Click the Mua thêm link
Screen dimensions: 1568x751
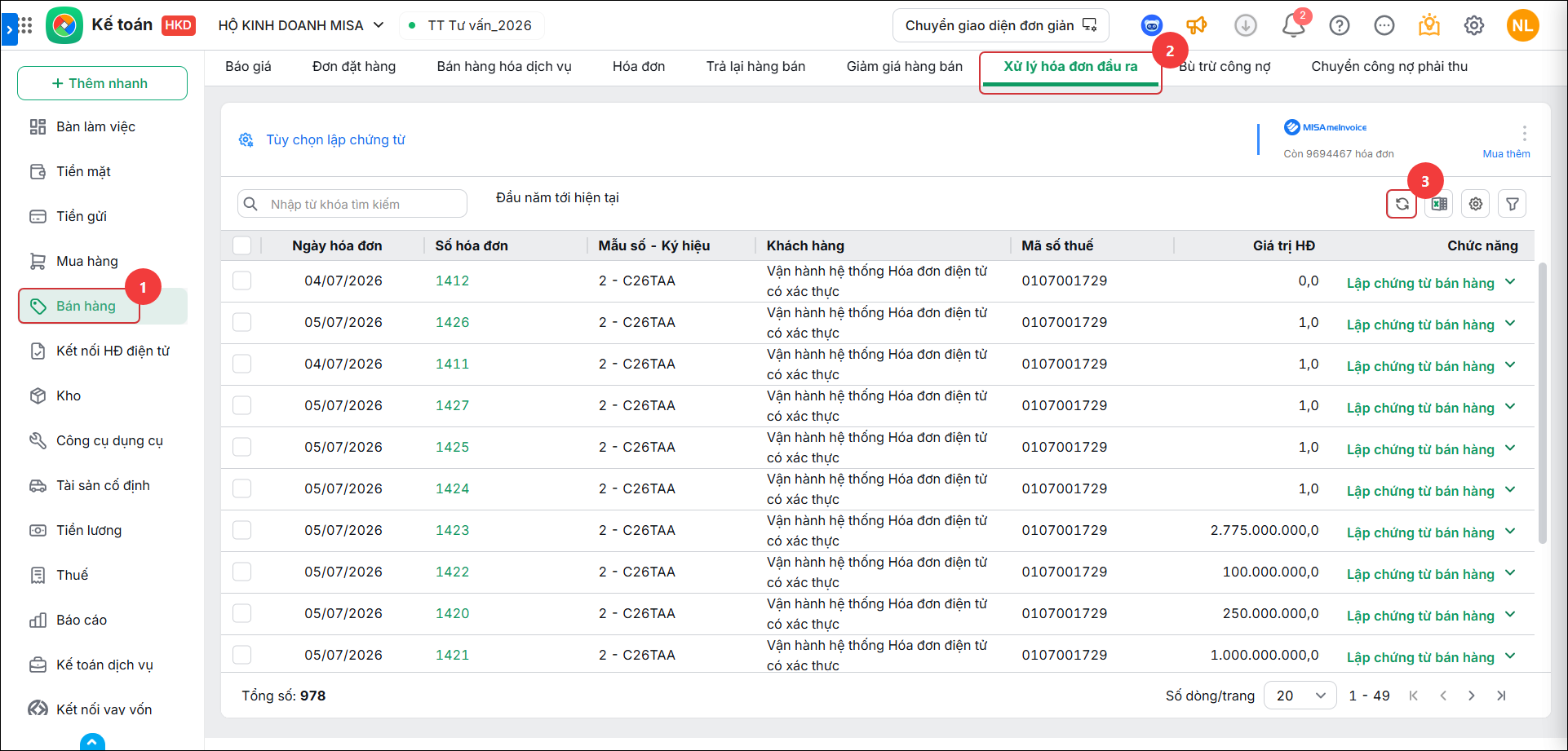[1506, 153]
